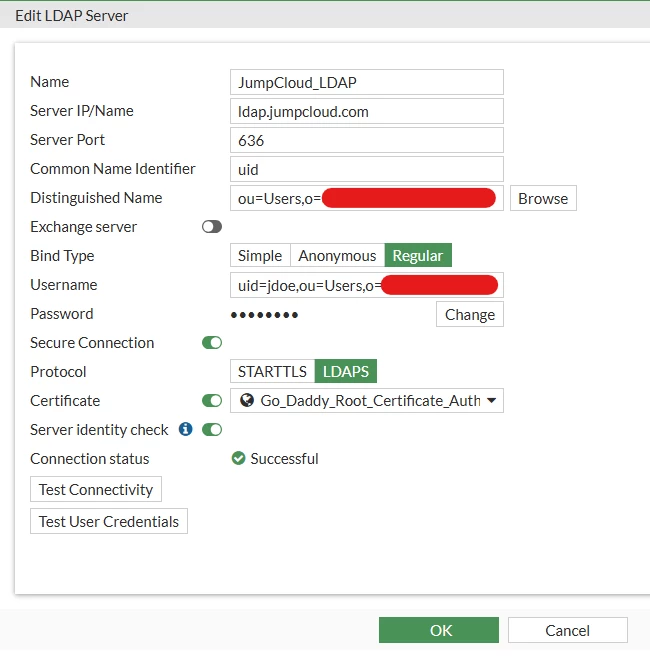Click the green Successful checkmark icon
Screen dimensions: 650x660
(x=238, y=458)
